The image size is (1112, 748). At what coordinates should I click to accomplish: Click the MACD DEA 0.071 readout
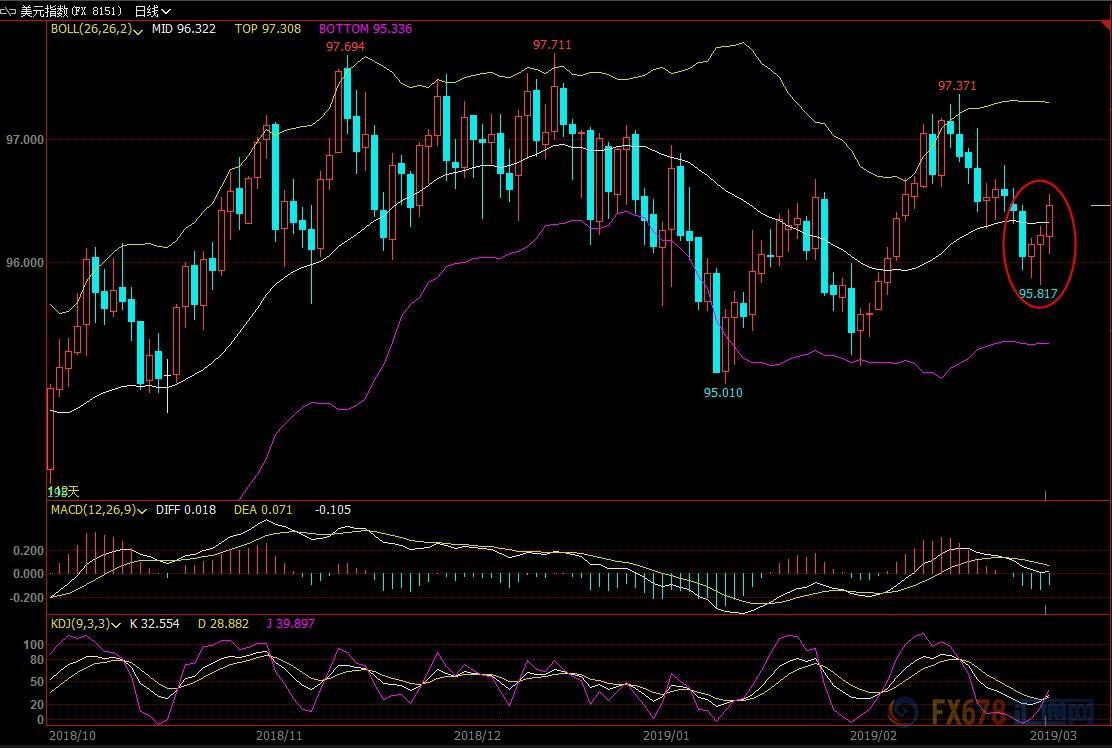coord(263,510)
